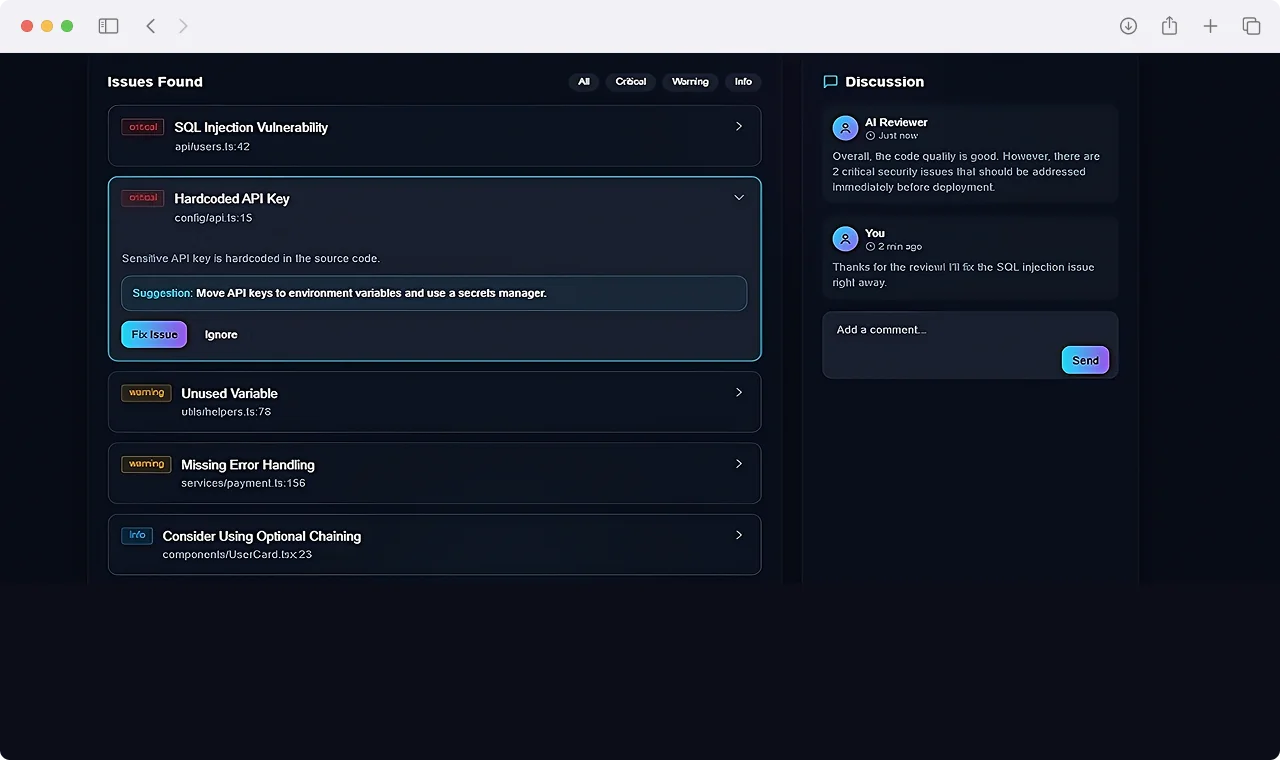Click the Fix Issue button
This screenshot has height=760, width=1280.
pyautogui.click(x=154, y=335)
